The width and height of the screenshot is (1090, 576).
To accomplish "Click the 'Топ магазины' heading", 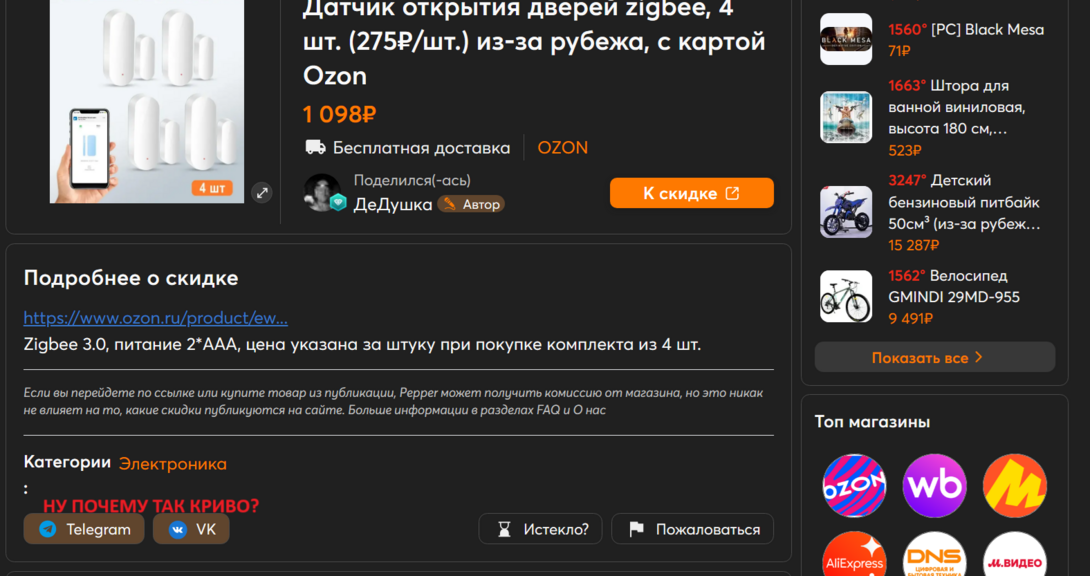I will pos(872,422).
